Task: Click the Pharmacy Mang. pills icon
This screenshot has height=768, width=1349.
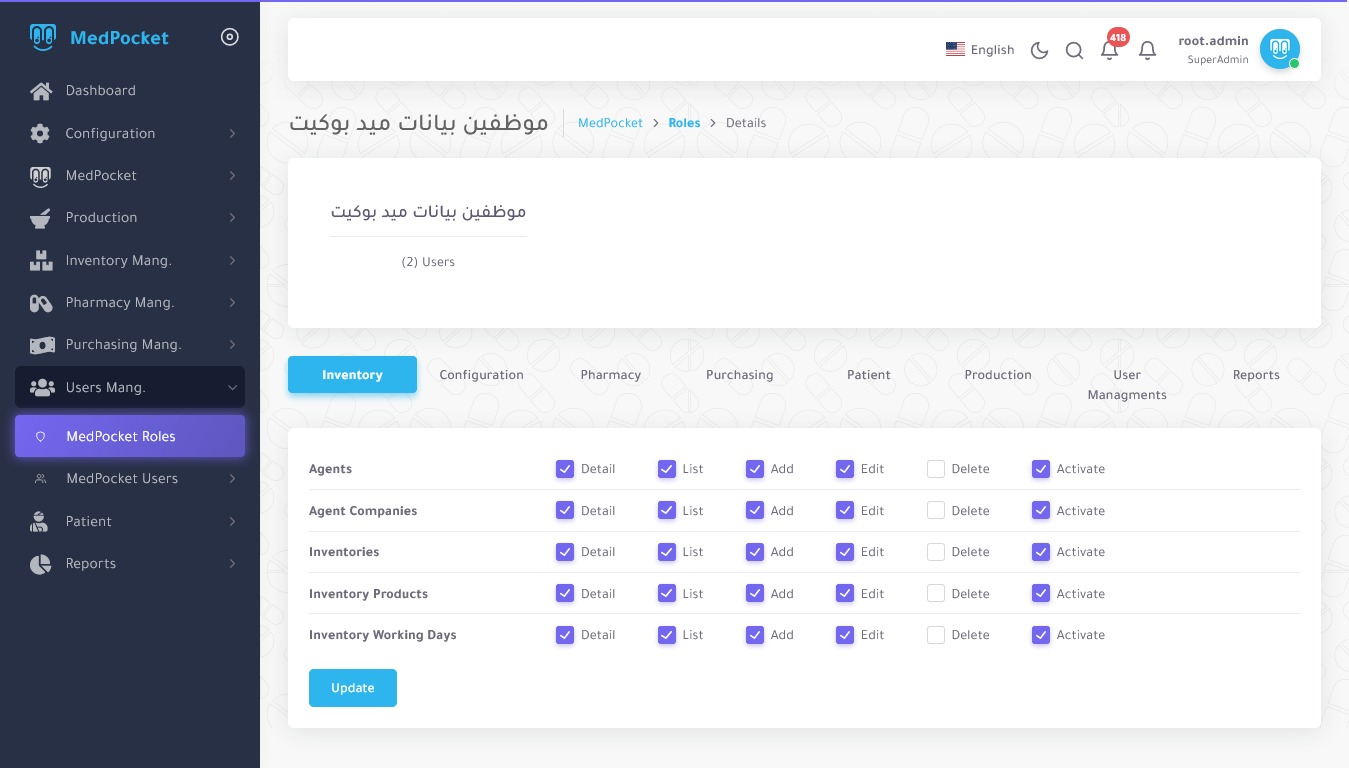Action: 41,303
